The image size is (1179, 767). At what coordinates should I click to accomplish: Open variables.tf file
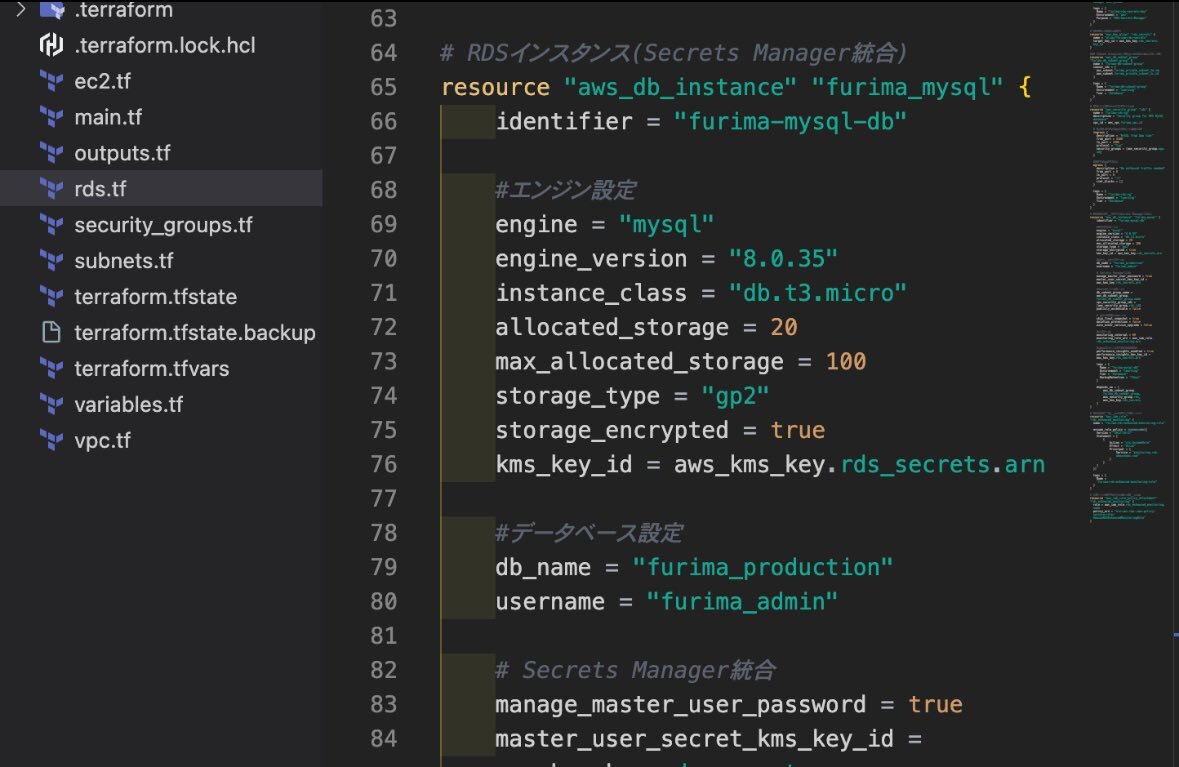coord(128,405)
